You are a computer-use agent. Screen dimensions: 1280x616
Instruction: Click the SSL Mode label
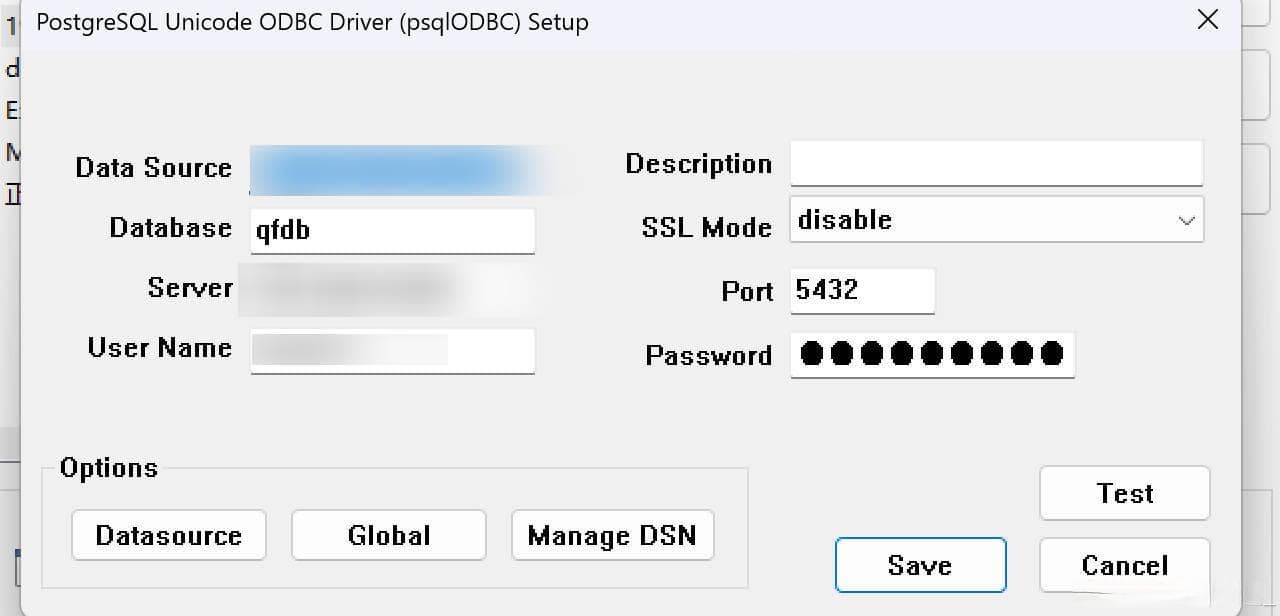point(706,228)
